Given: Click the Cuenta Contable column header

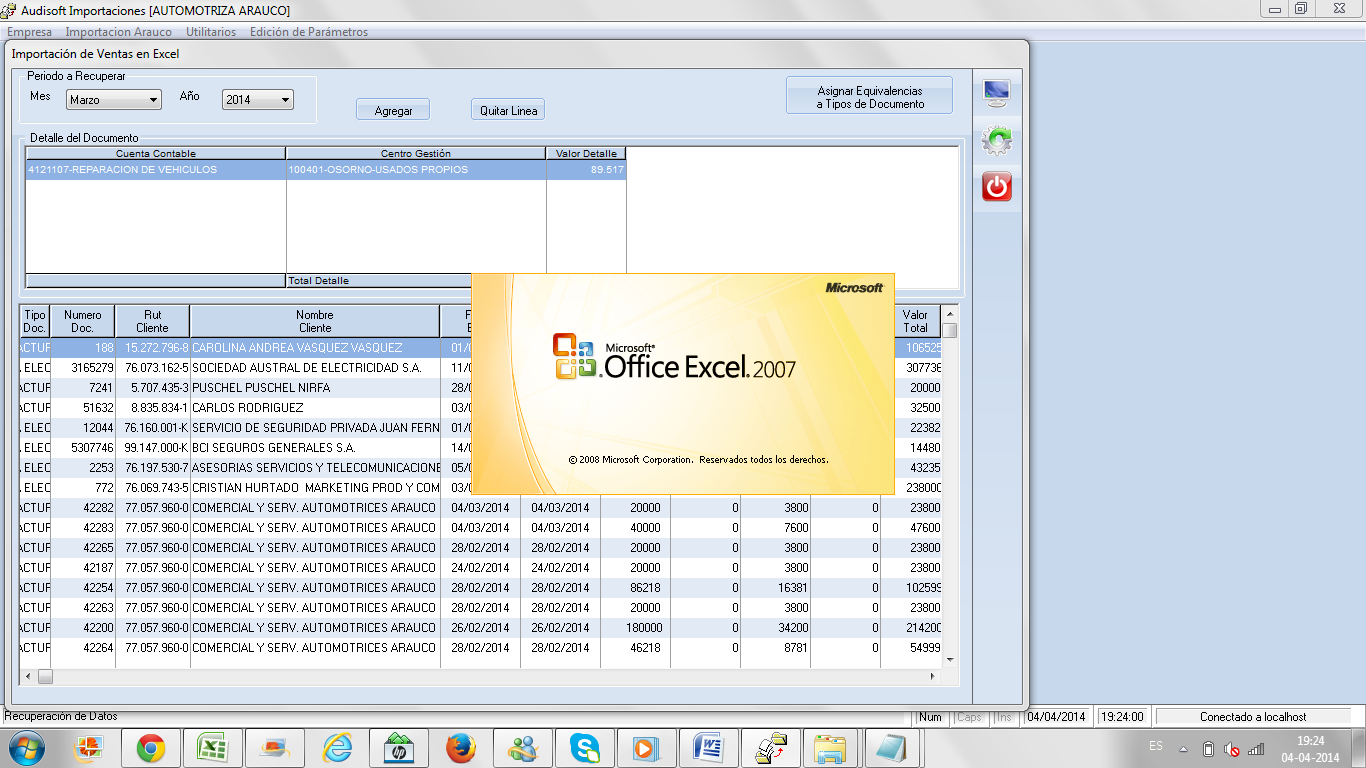Looking at the screenshot, I should (x=156, y=153).
